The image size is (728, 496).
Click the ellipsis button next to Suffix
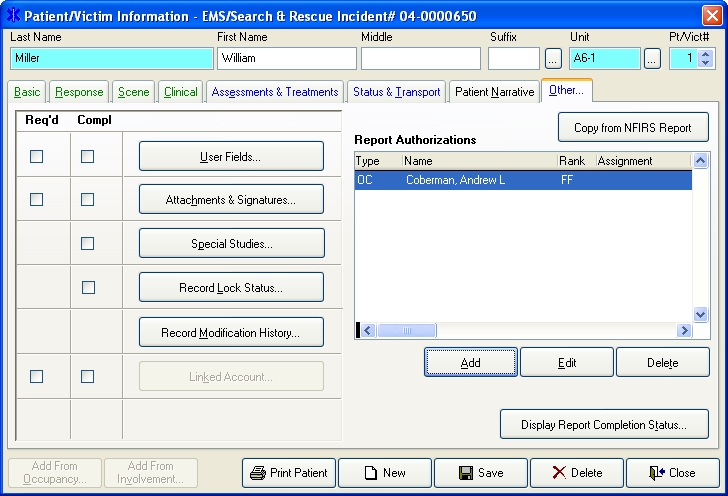[553, 59]
